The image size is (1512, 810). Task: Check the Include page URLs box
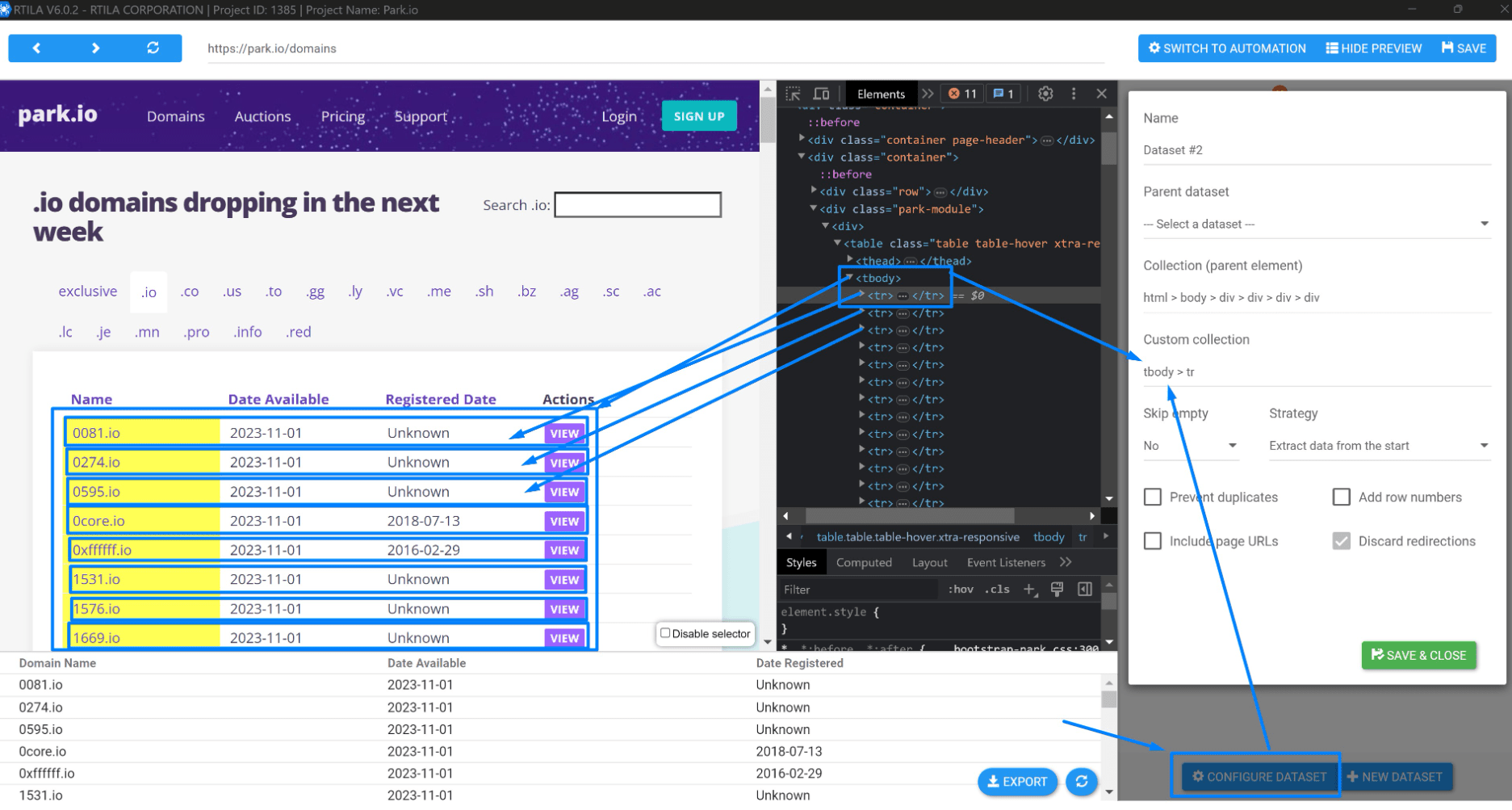[x=1153, y=541]
